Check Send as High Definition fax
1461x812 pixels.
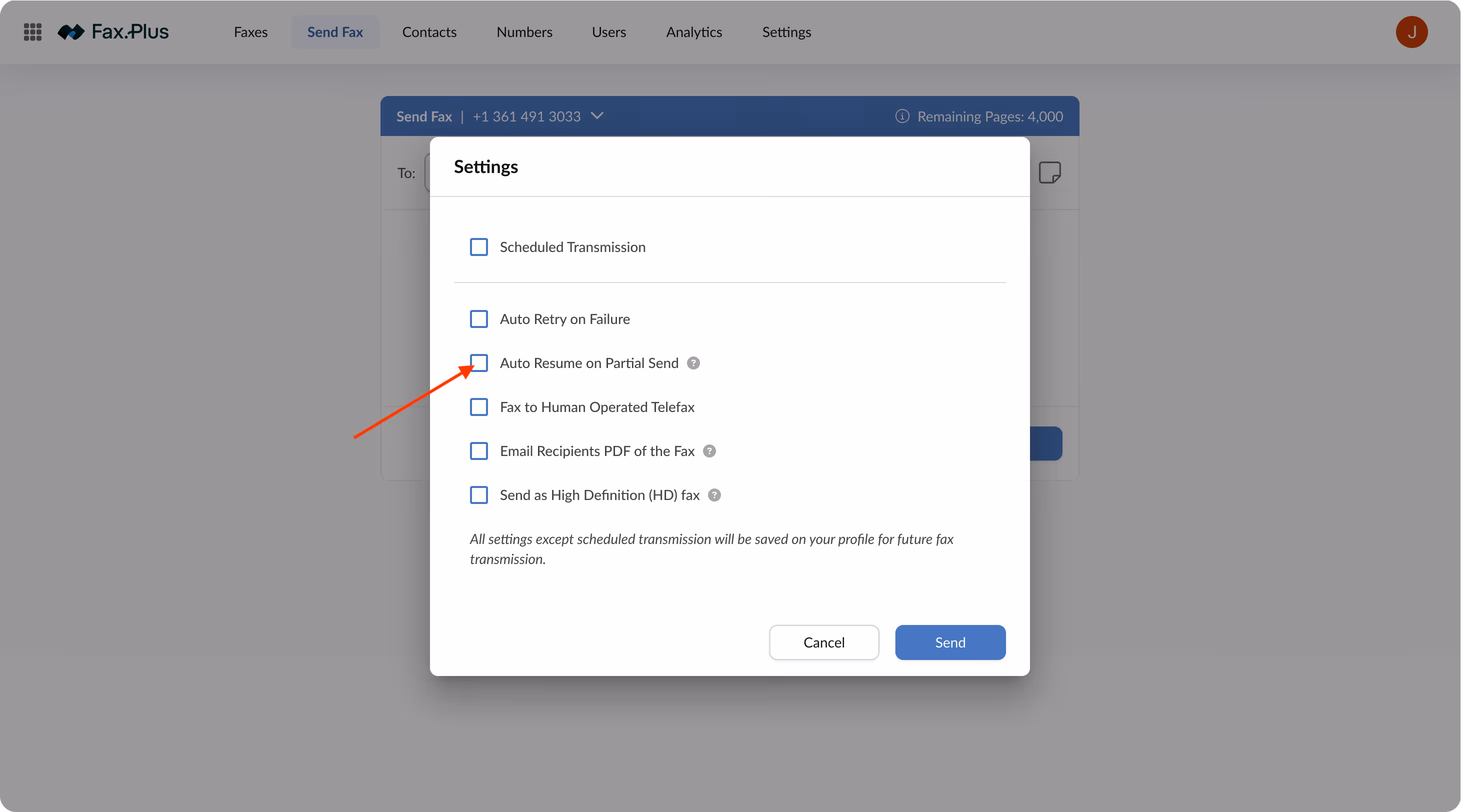click(478, 495)
